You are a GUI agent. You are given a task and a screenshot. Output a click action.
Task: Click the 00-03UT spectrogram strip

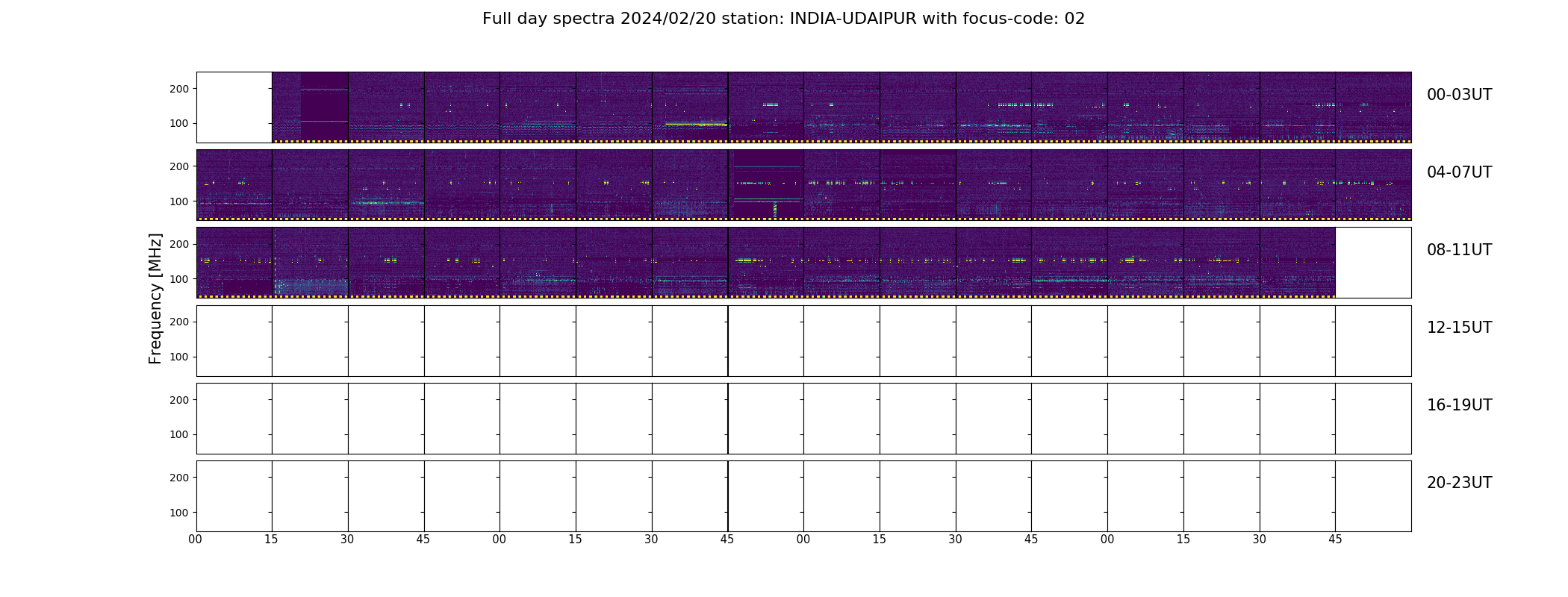click(x=803, y=107)
